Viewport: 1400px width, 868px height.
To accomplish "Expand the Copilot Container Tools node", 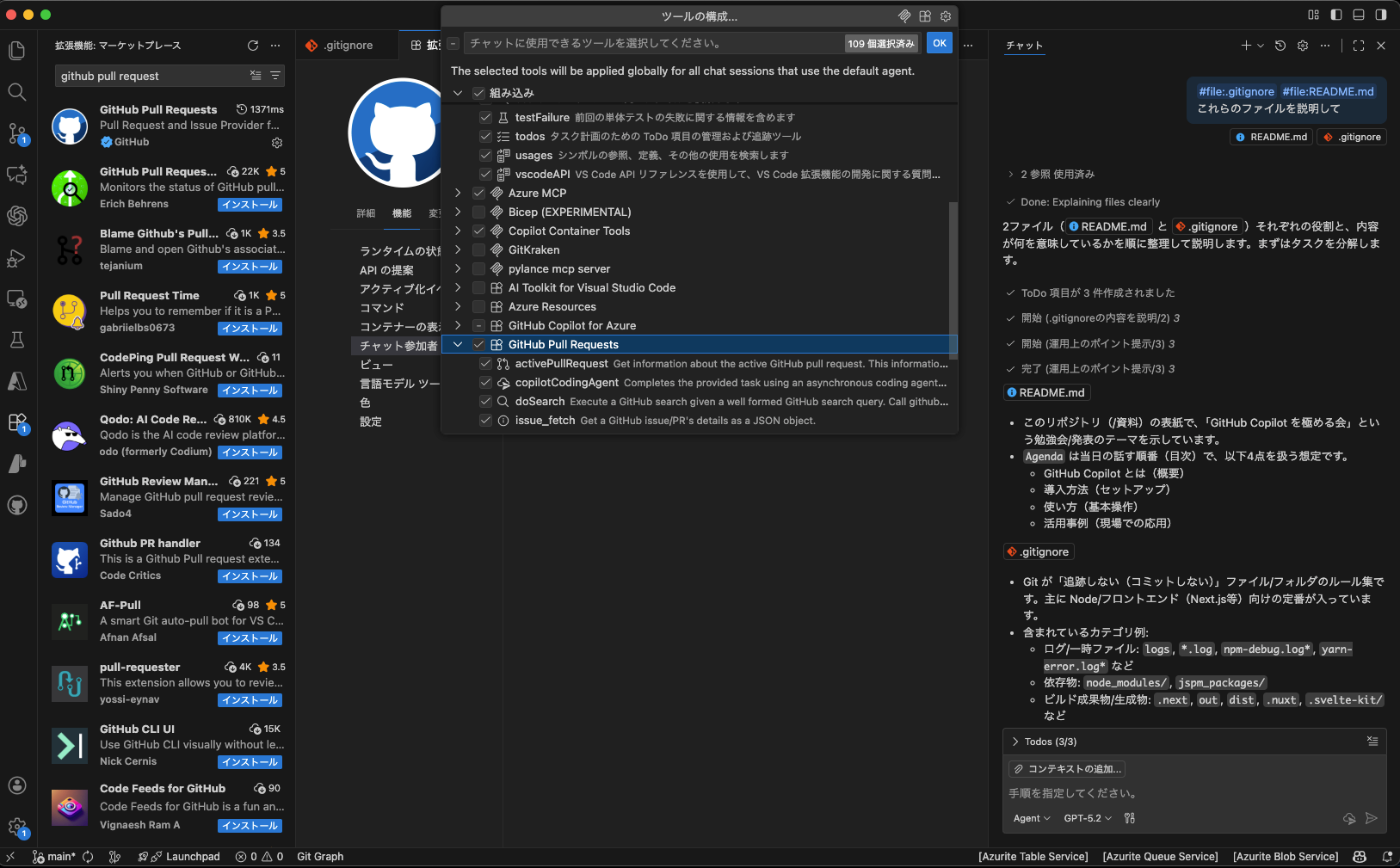I will (458, 231).
